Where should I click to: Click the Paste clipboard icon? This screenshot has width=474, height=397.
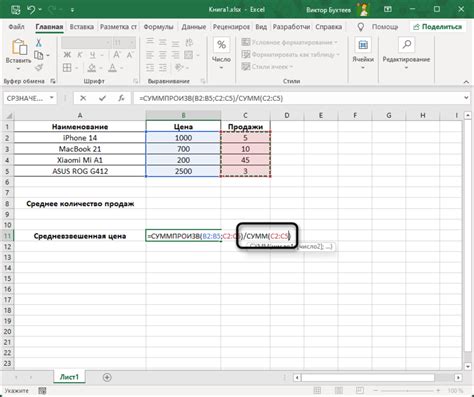click(19, 47)
